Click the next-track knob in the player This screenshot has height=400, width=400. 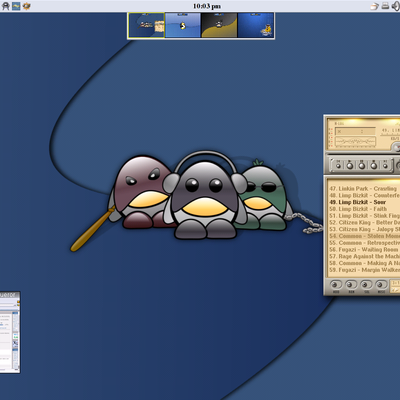coord(386,165)
